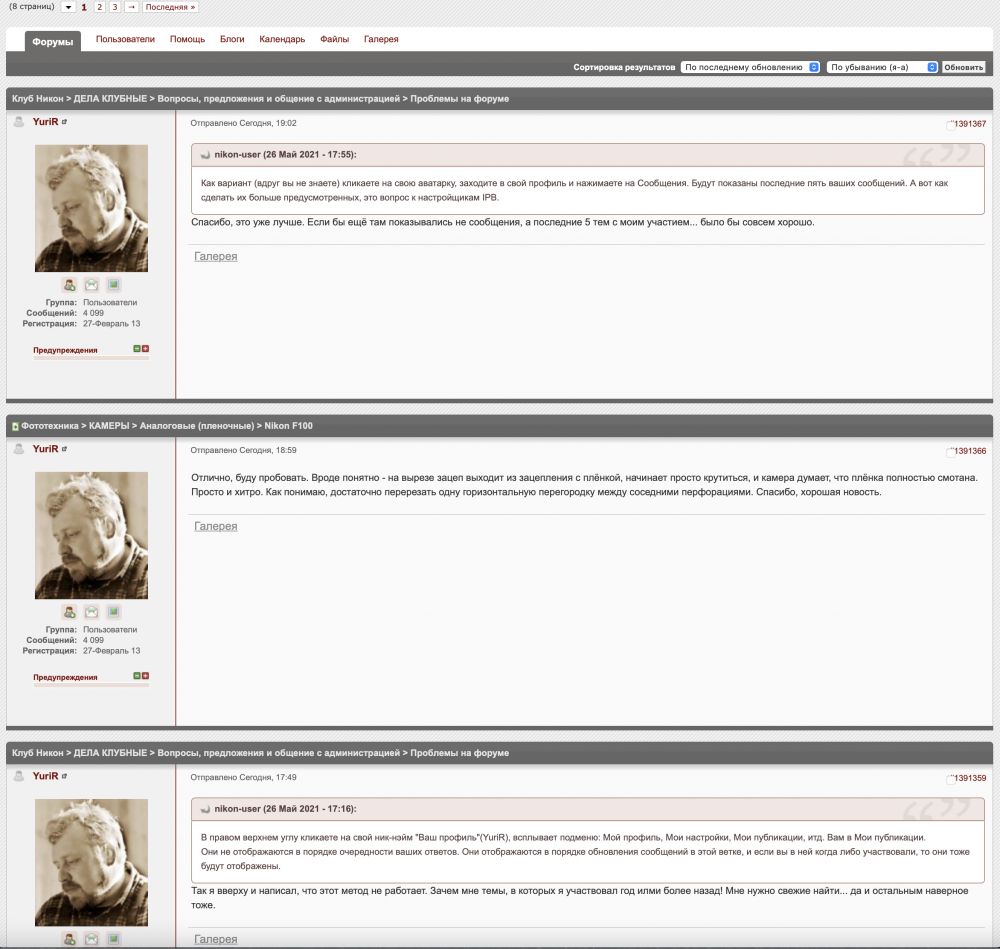Add YuriR as friend in 17:49 post
This screenshot has width=1000, height=949.
coord(70,939)
